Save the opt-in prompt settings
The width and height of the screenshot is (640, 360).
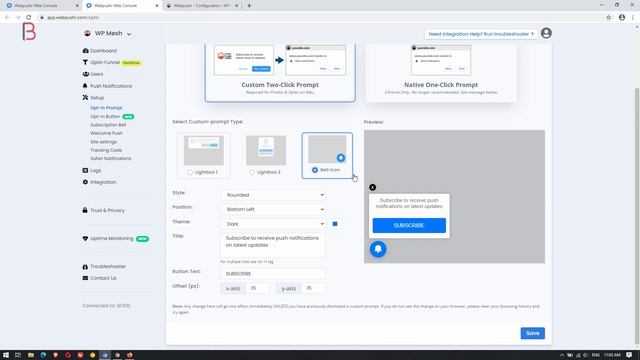[x=532, y=333]
